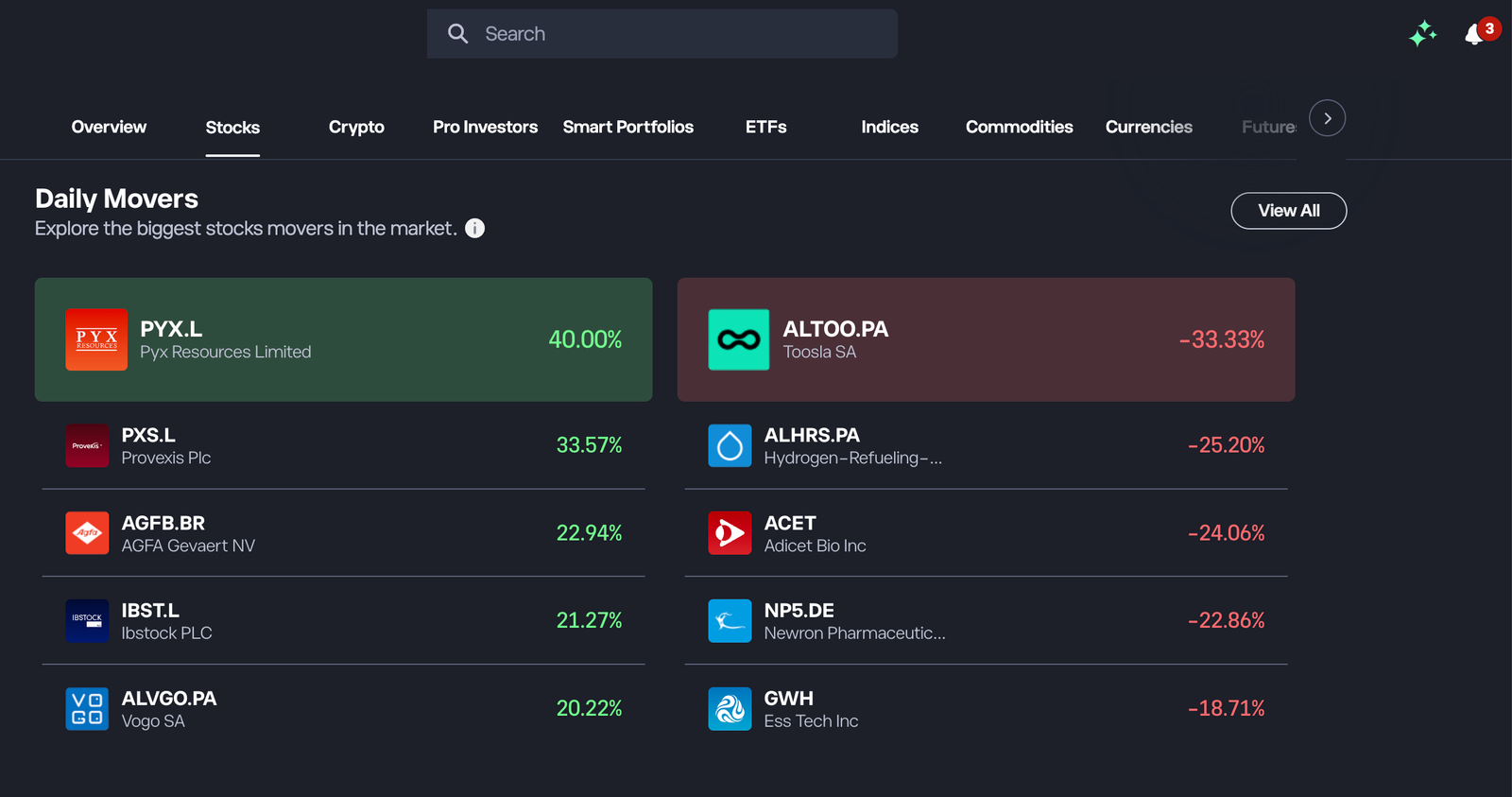Screen dimensions: 1512x797
Task: Click the Ess Tech logo icon
Action: [730, 709]
